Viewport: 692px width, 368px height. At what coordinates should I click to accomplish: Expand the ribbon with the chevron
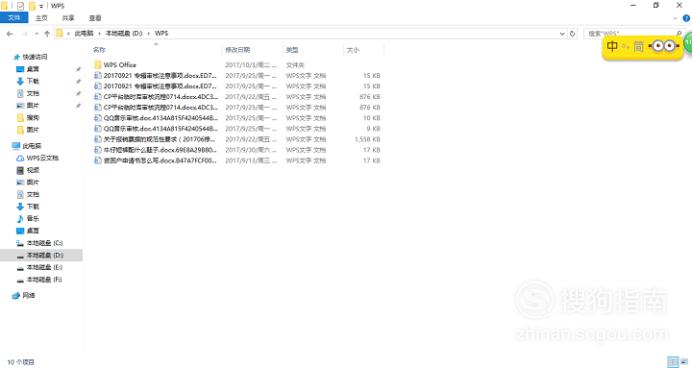675,18
